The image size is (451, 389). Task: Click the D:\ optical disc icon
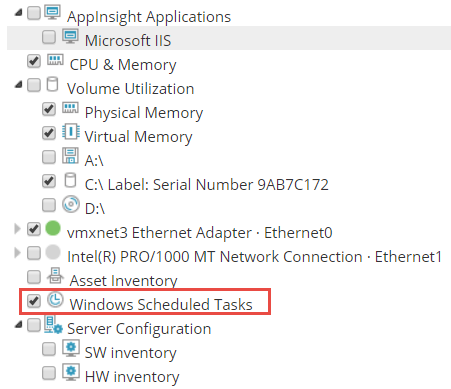coord(71,204)
